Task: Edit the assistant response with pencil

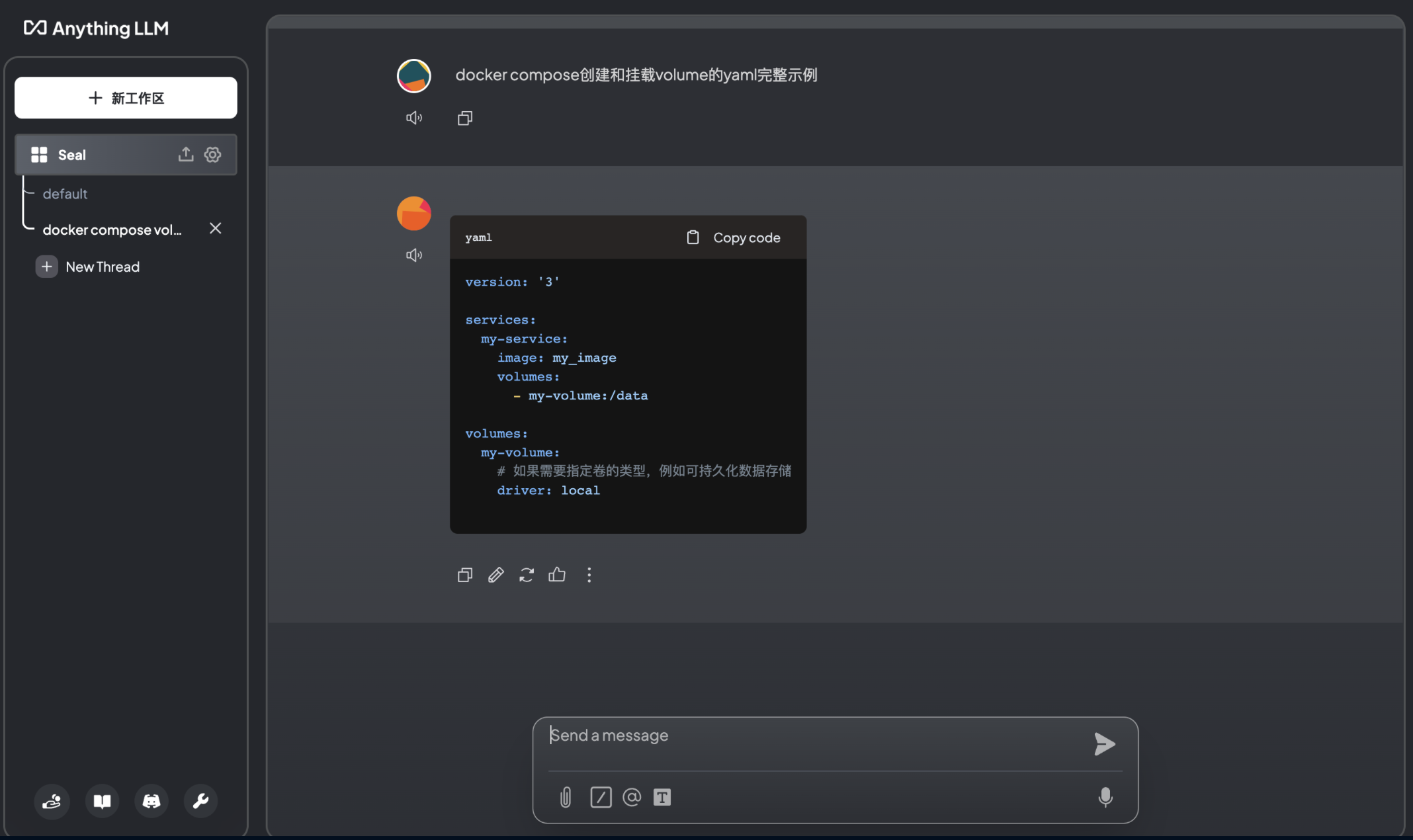Action: [495, 575]
